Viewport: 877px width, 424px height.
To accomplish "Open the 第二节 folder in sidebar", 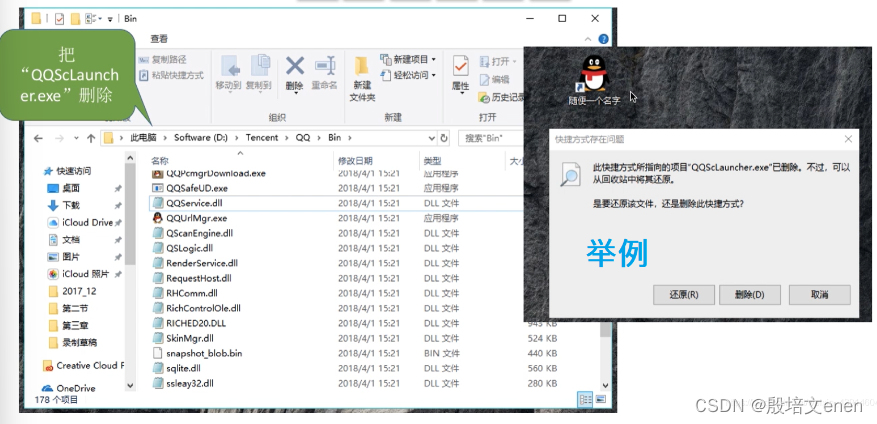I will [x=68, y=308].
